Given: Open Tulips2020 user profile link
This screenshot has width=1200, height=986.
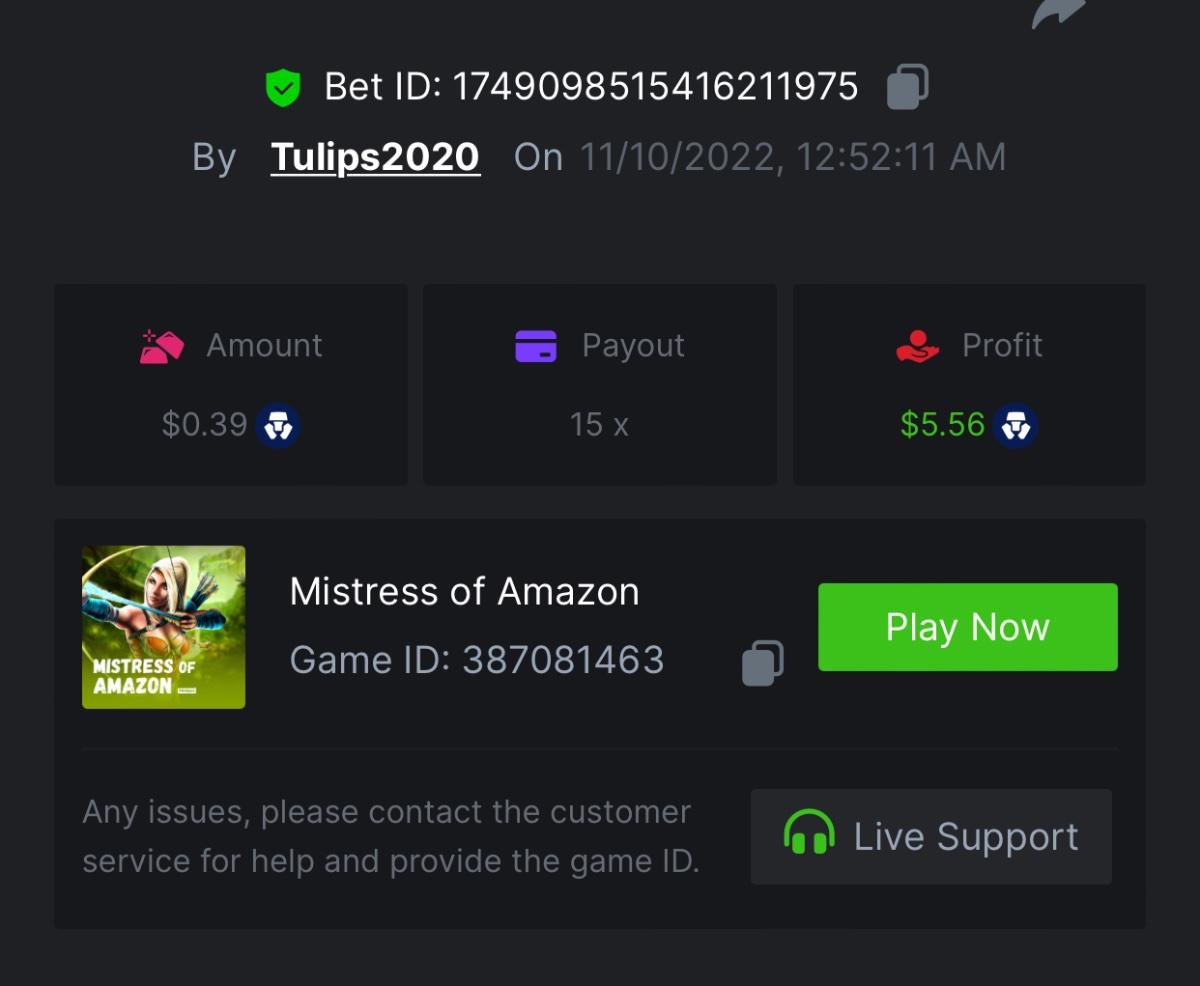Looking at the screenshot, I should pyautogui.click(x=375, y=157).
